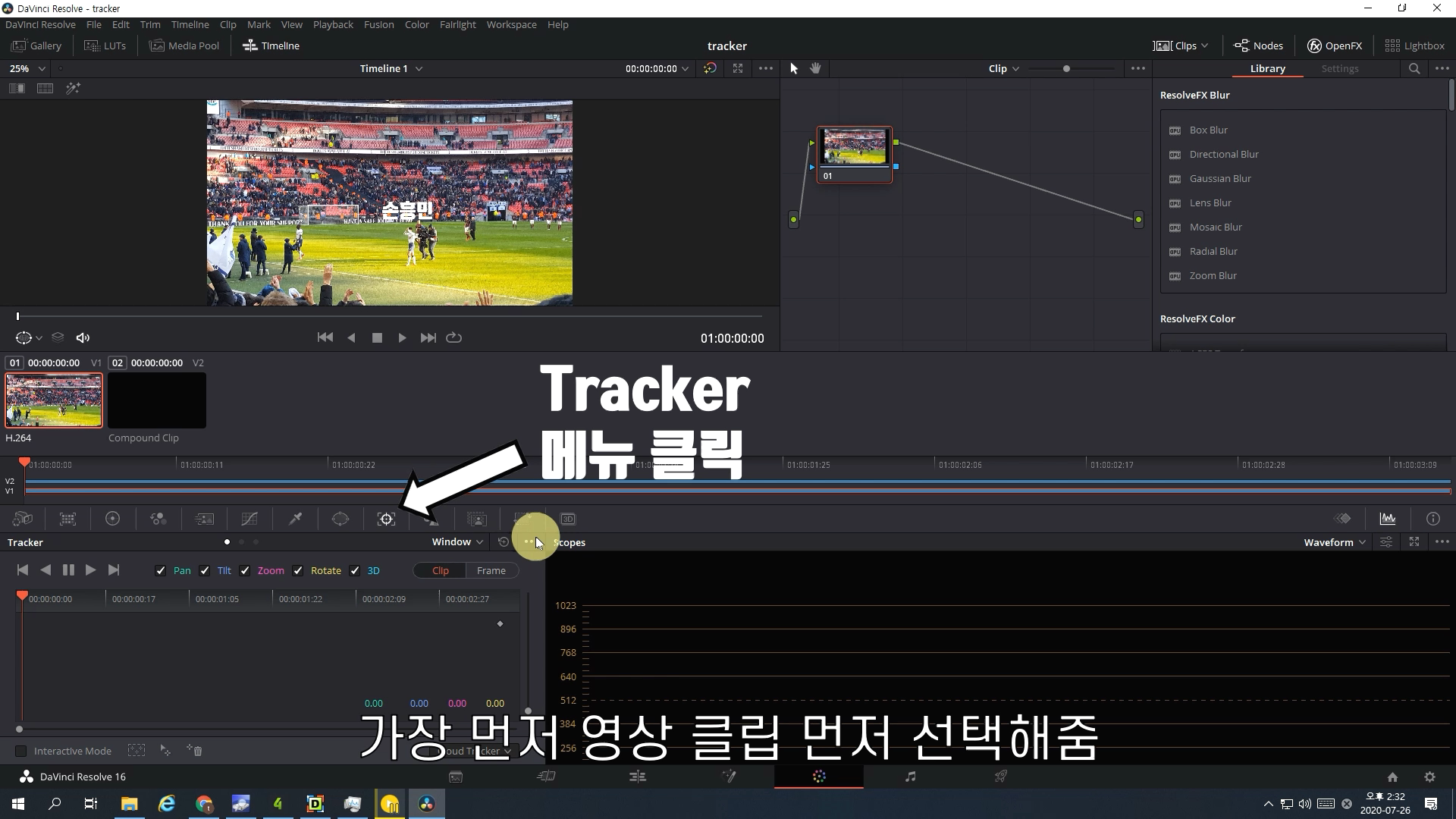Open the Tracker palette icon

386,519
